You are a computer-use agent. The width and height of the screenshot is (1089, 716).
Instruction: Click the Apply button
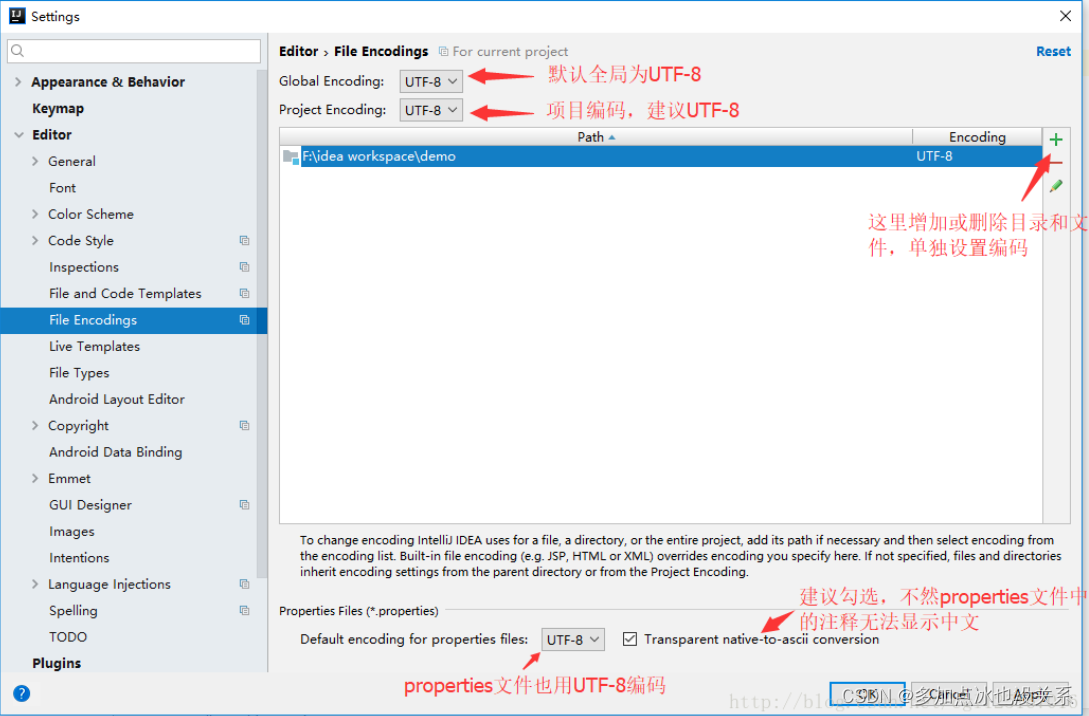pos(1031,693)
